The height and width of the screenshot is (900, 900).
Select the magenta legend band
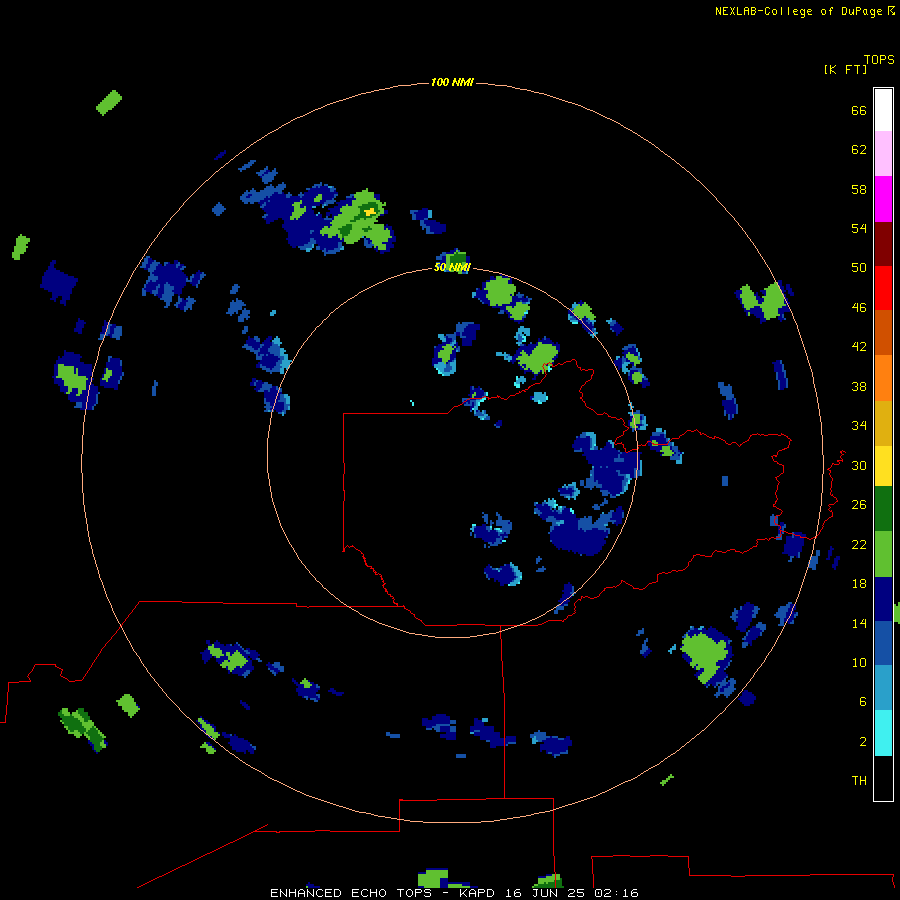883,199
